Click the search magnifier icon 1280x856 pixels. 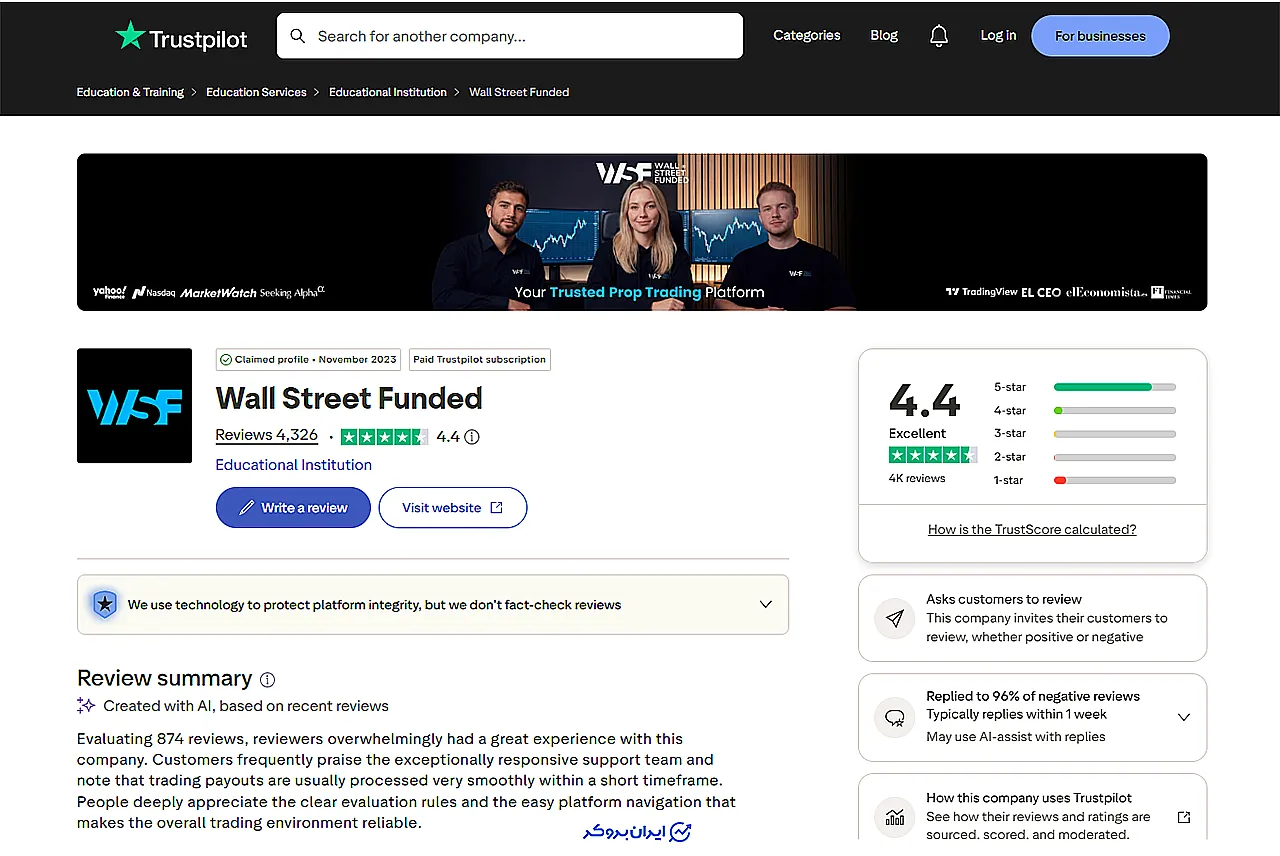297,36
